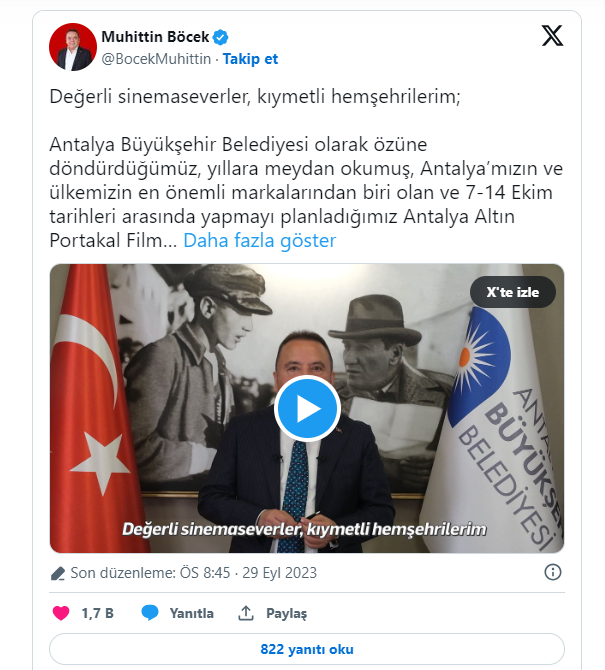The width and height of the screenshot is (605, 670).
Task: Open the 'Muhittin Böcek' display name link
Action: (x=155, y=37)
